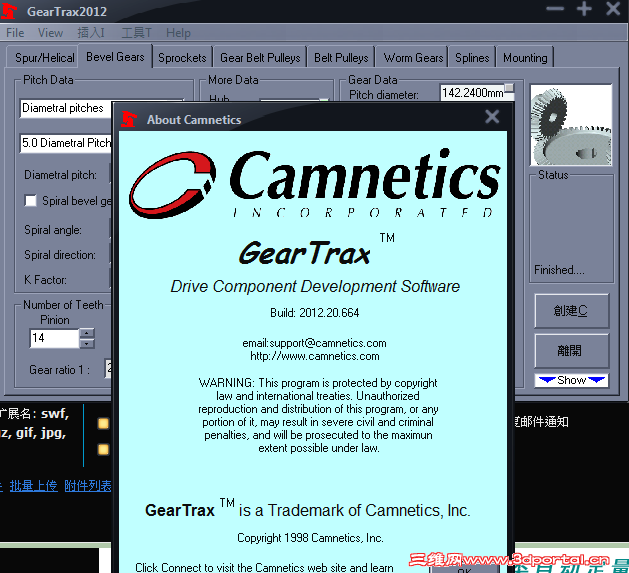Click the About Camnetics dialog title icon
This screenshot has height=573, width=629.
pyautogui.click(x=129, y=119)
